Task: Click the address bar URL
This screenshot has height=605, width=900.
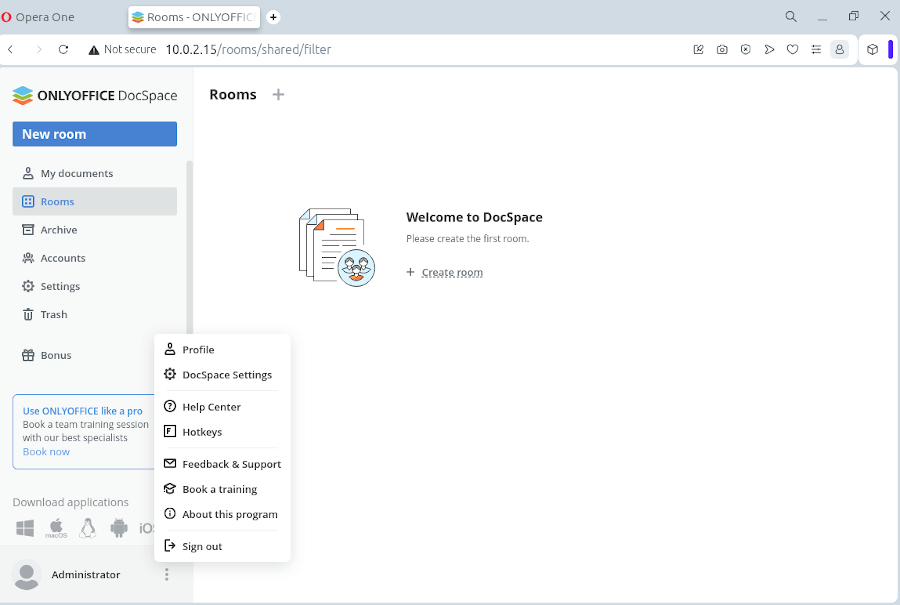Action: point(249,49)
